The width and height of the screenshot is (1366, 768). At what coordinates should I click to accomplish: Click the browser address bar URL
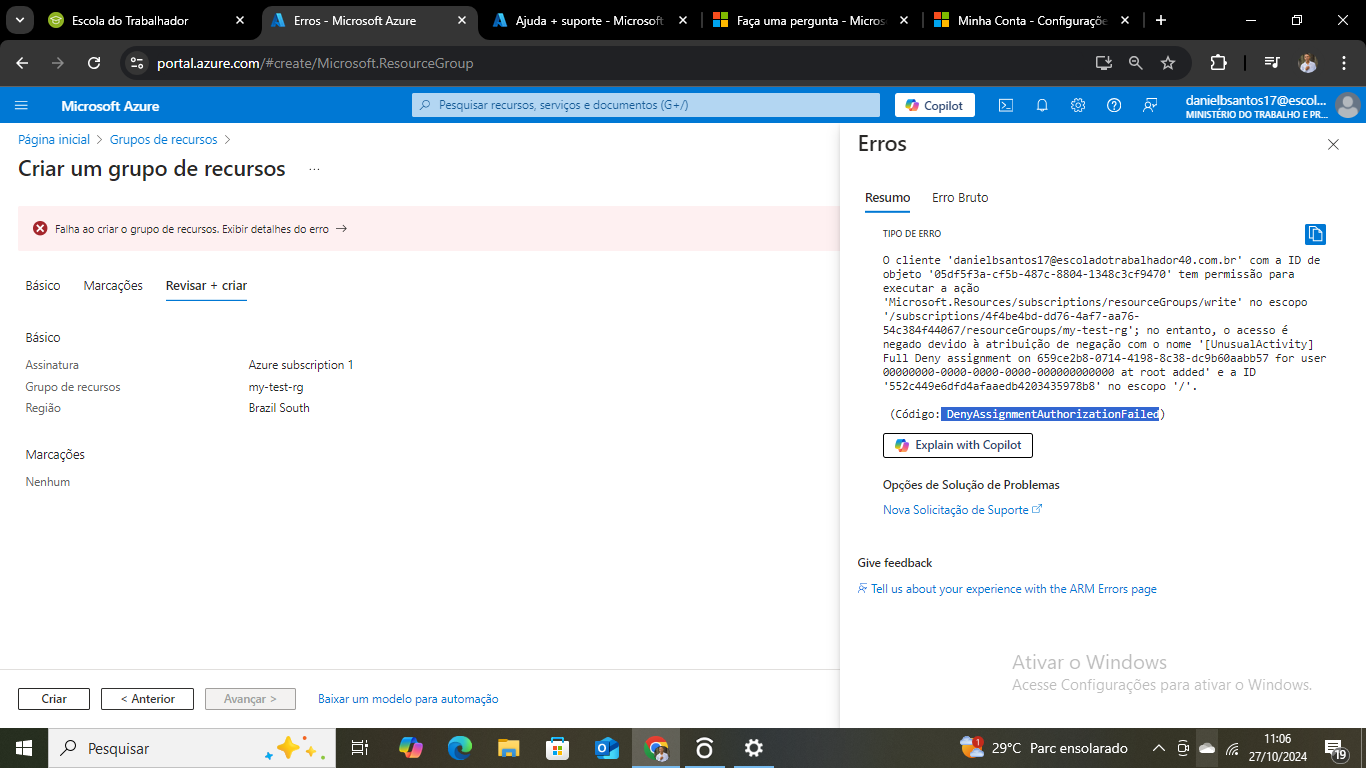[315, 63]
